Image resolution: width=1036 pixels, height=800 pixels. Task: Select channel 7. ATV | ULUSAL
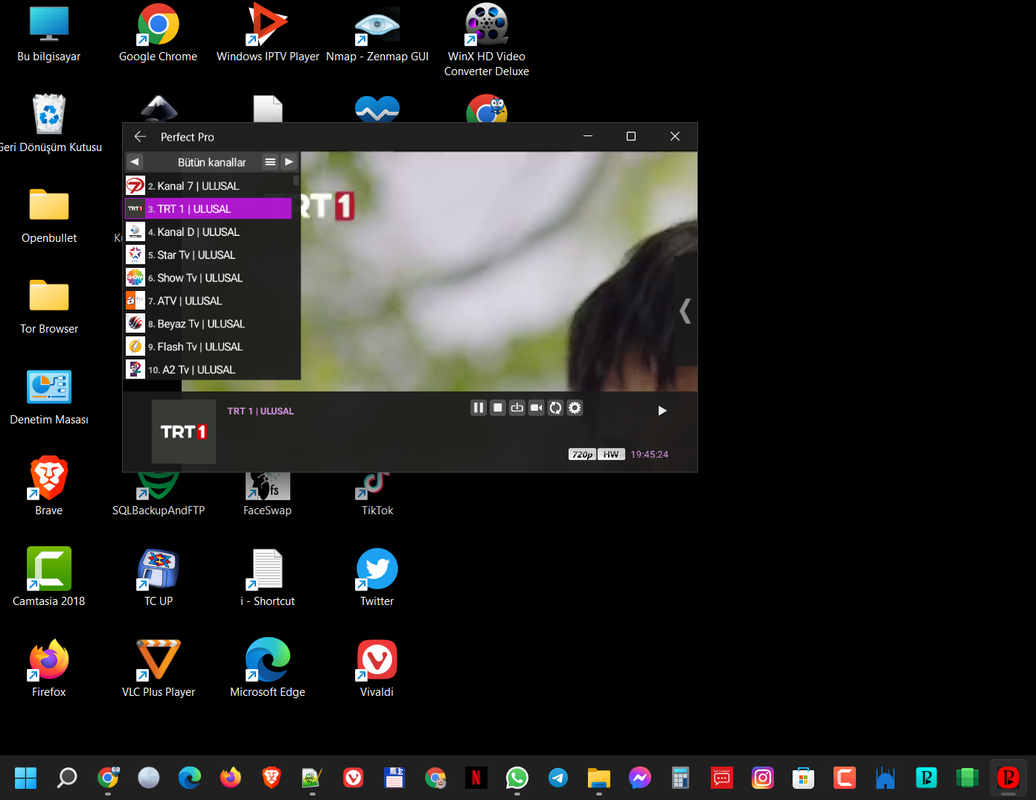(209, 301)
